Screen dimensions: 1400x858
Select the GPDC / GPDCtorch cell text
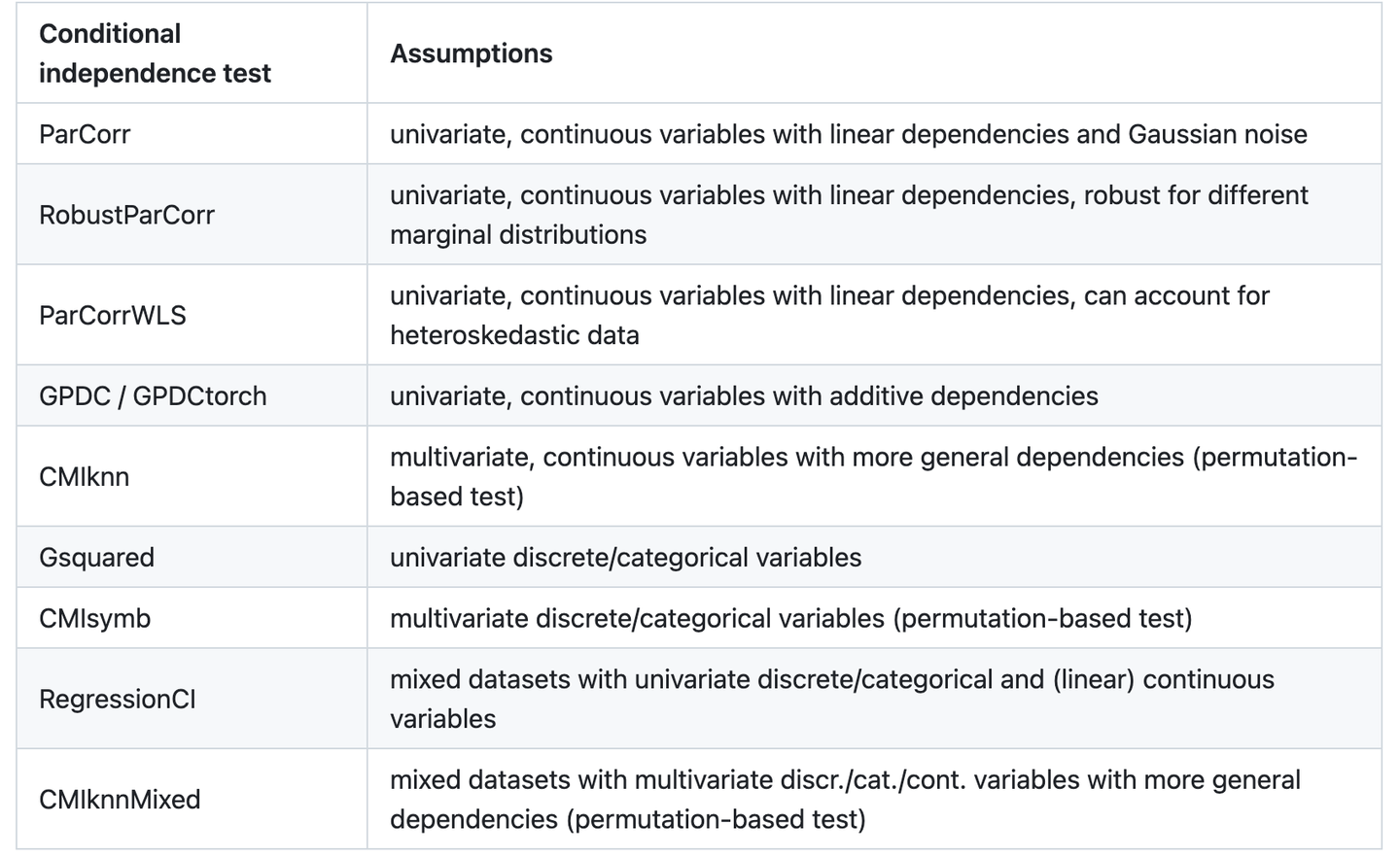153,395
